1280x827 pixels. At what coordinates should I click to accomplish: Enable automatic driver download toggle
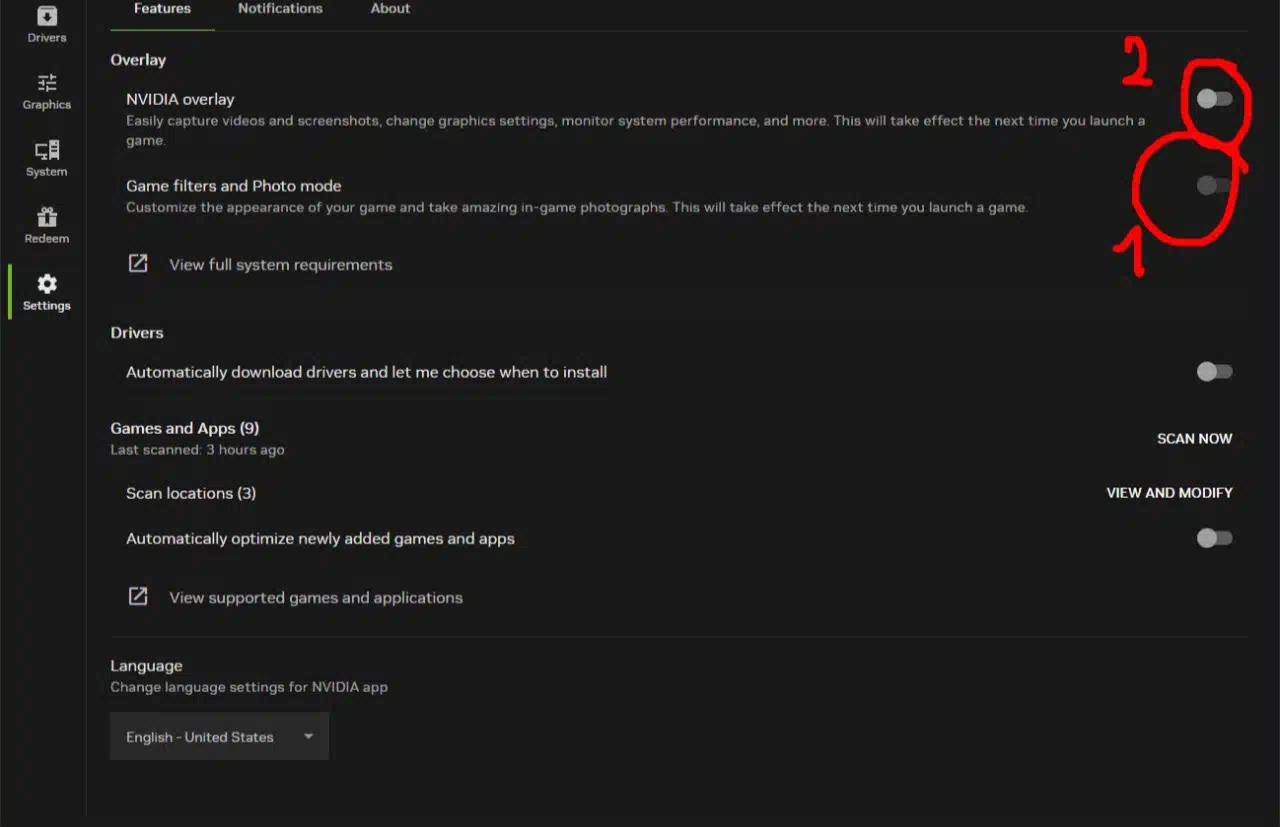1214,371
